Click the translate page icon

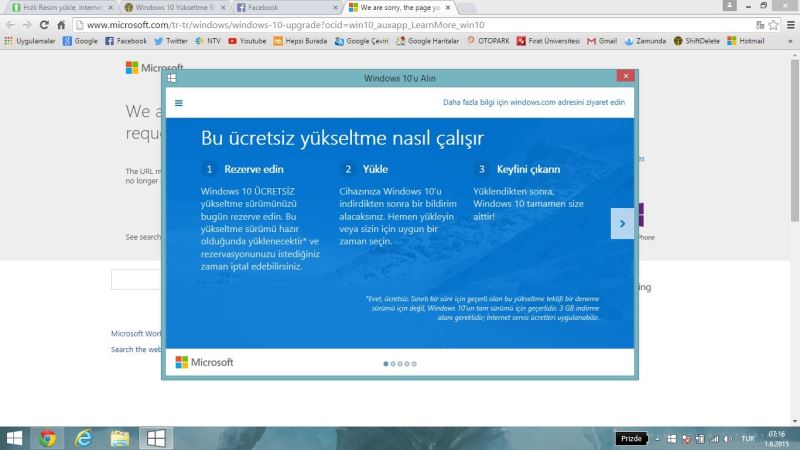(x=760, y=24)
